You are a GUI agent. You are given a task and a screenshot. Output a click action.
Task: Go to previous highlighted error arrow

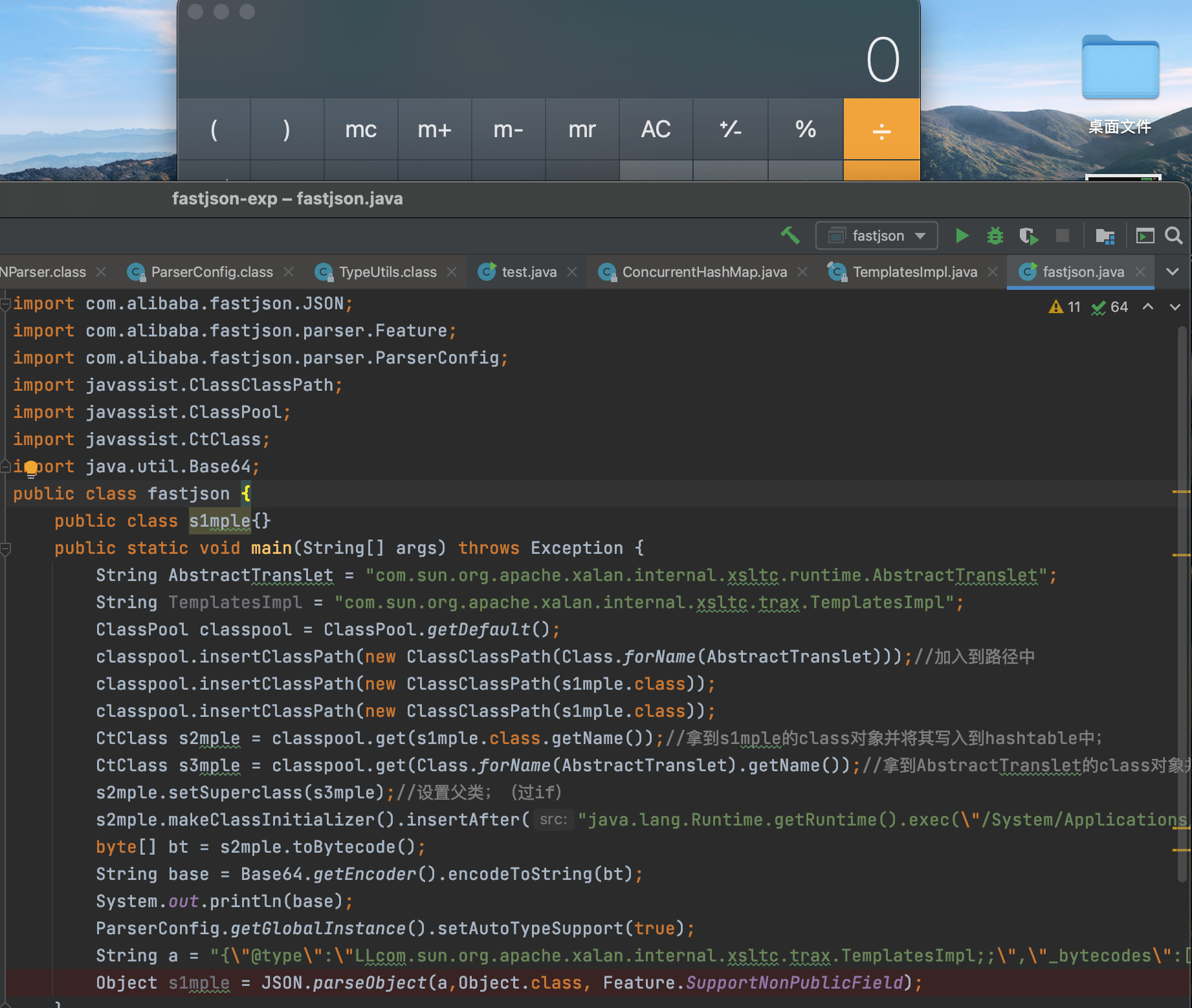[1148, 307]
